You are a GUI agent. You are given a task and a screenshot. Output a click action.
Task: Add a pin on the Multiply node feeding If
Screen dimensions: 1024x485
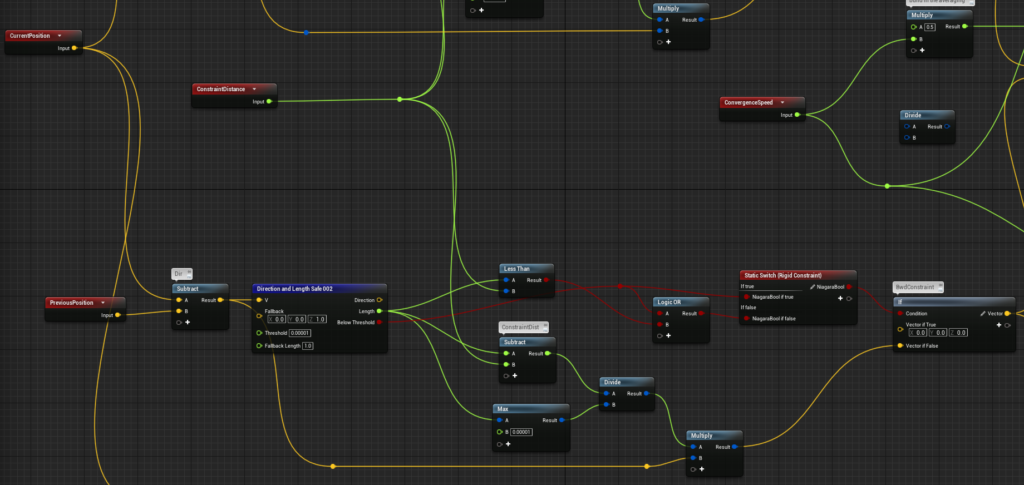[x=702, y=469]
